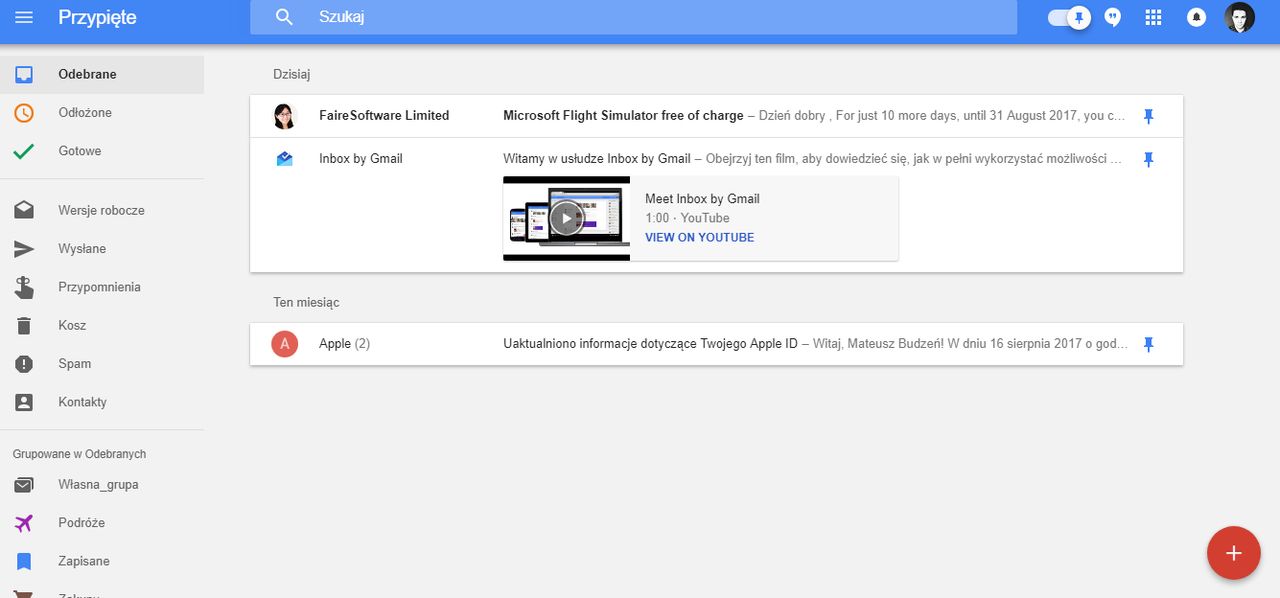Toggle the pinned items switch

pyautogui.click(x=1068, y=17)
